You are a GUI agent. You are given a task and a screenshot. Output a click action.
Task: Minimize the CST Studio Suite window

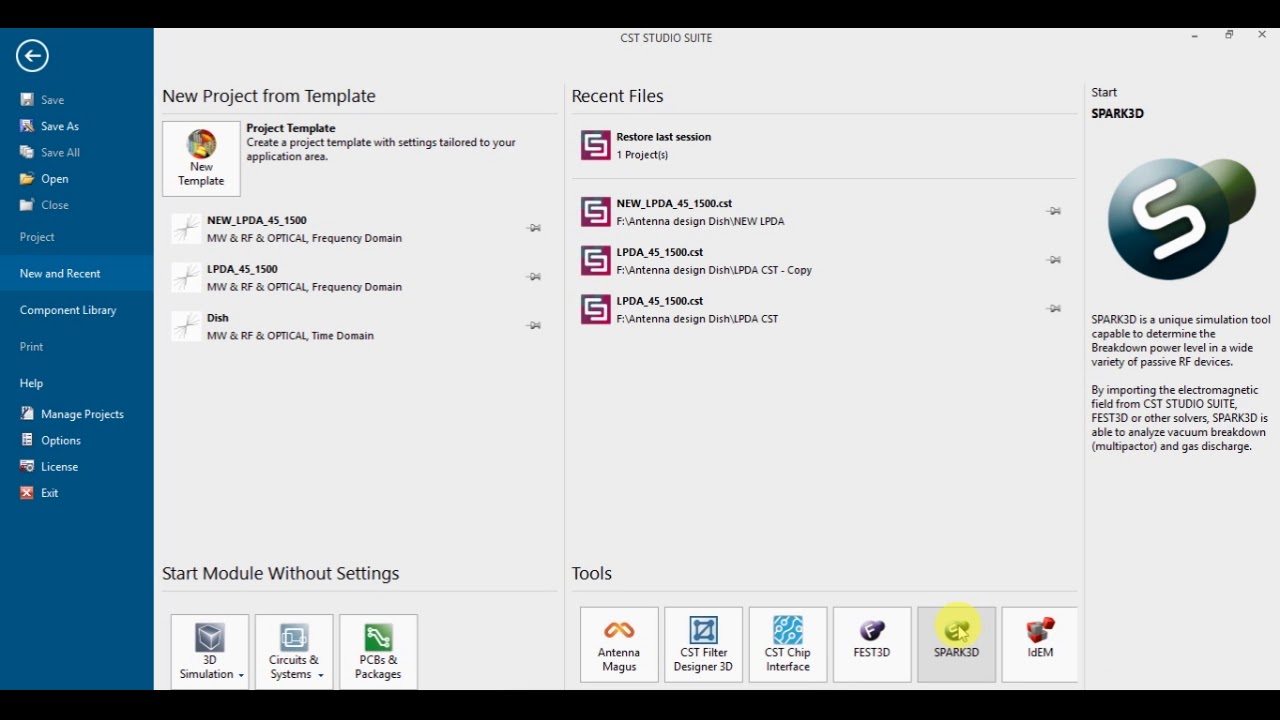[x=1194, y=35]
